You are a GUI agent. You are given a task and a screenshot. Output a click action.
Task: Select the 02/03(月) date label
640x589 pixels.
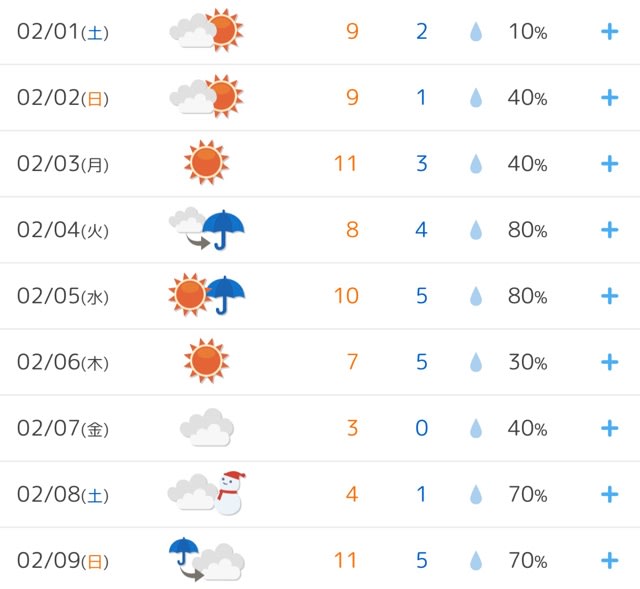pos(63,164)
